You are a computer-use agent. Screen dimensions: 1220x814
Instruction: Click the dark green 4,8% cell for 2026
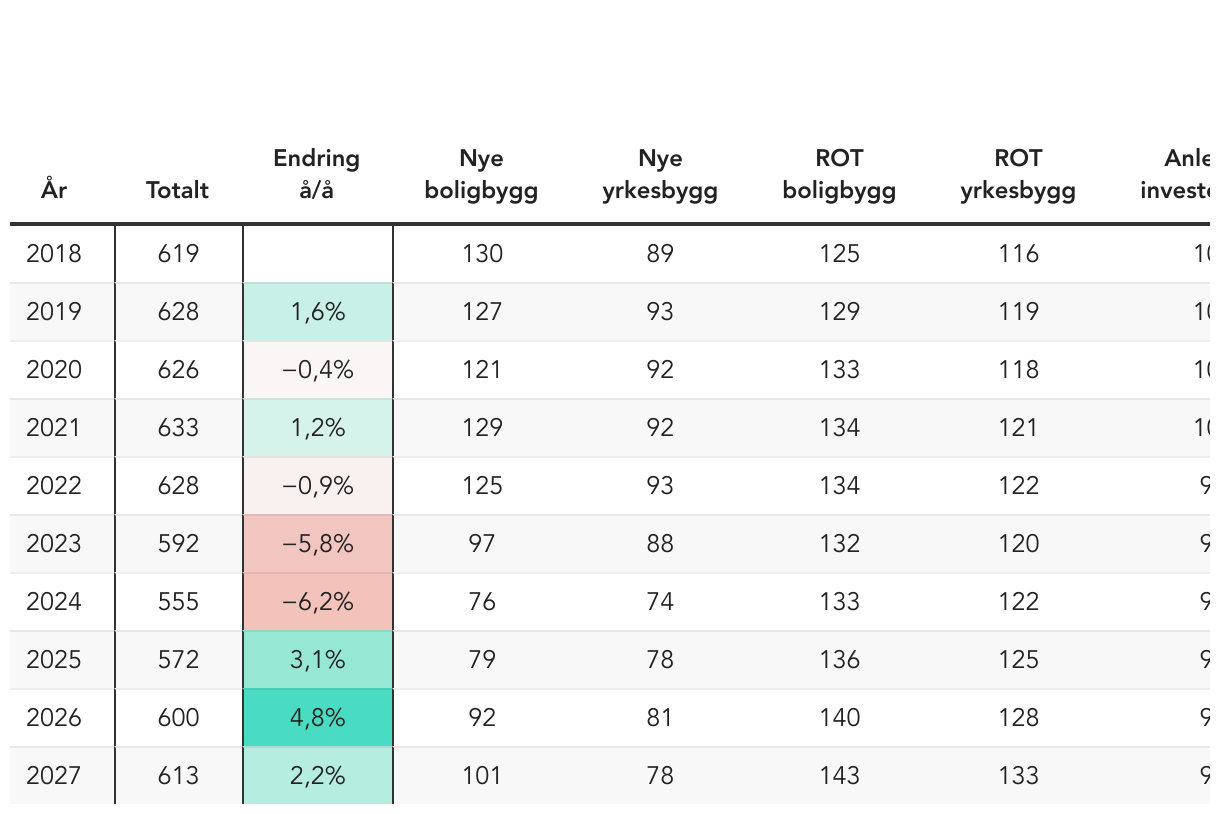click(x=318, y=718)
